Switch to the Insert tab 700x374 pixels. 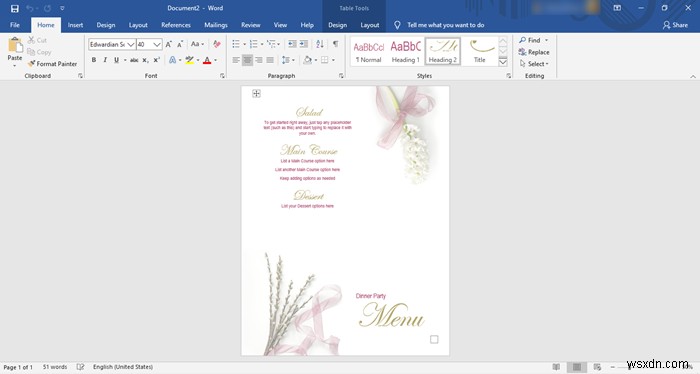coord(75,25)
